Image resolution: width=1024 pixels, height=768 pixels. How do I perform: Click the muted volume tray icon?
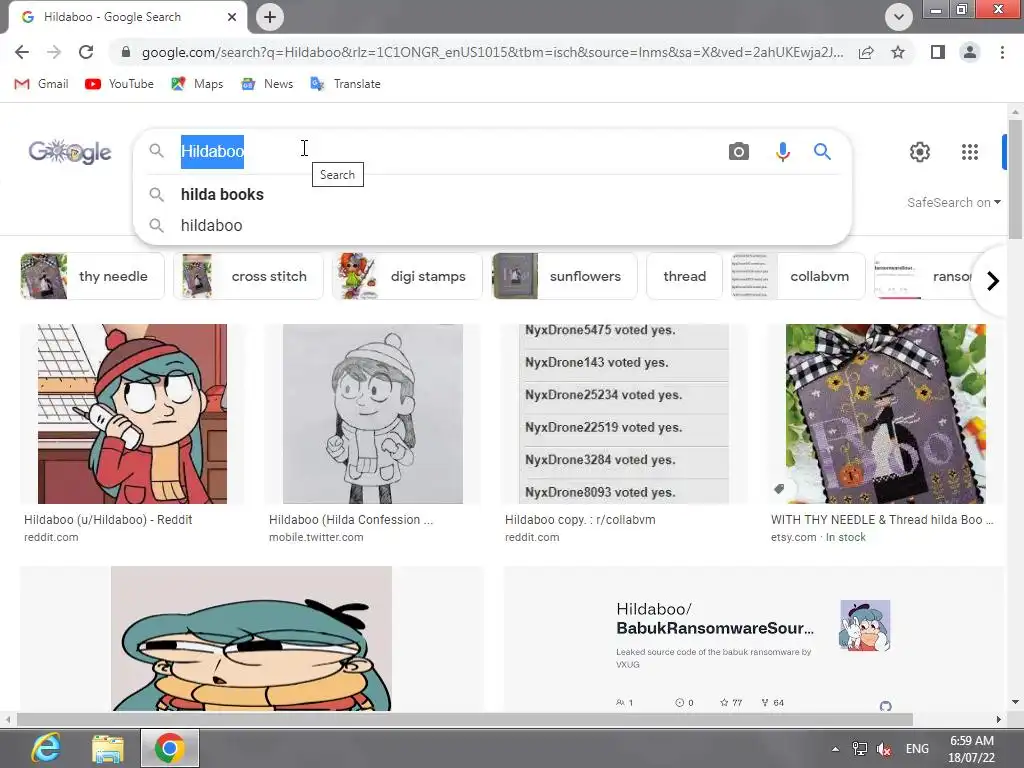coord(884,749)
